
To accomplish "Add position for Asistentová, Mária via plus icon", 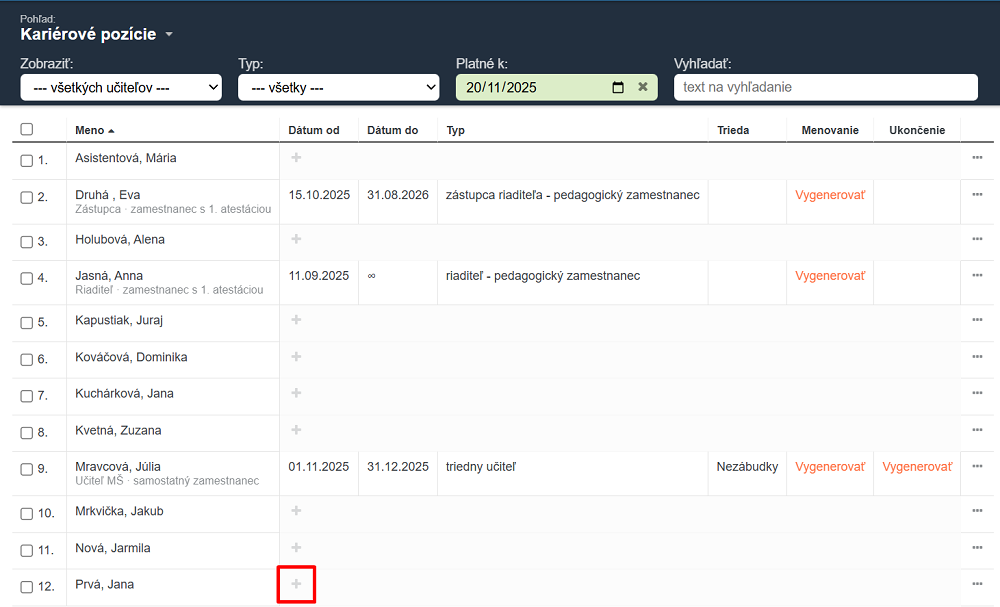I will pos(296,157).
